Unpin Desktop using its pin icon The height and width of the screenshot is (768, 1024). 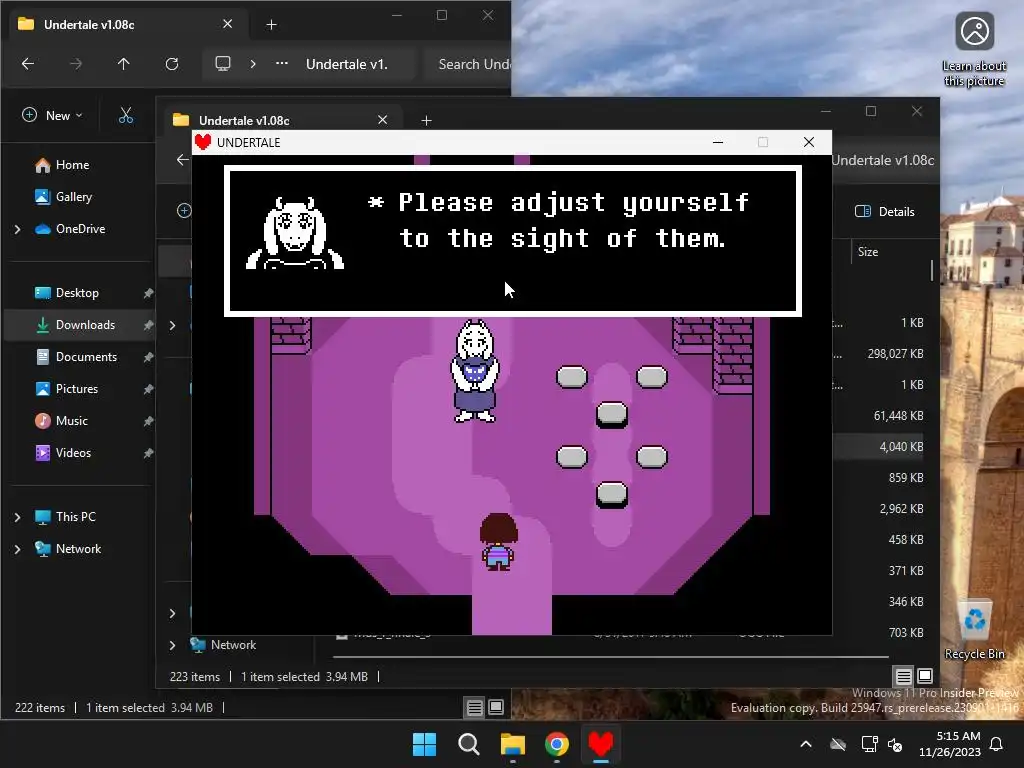[148, 293]
